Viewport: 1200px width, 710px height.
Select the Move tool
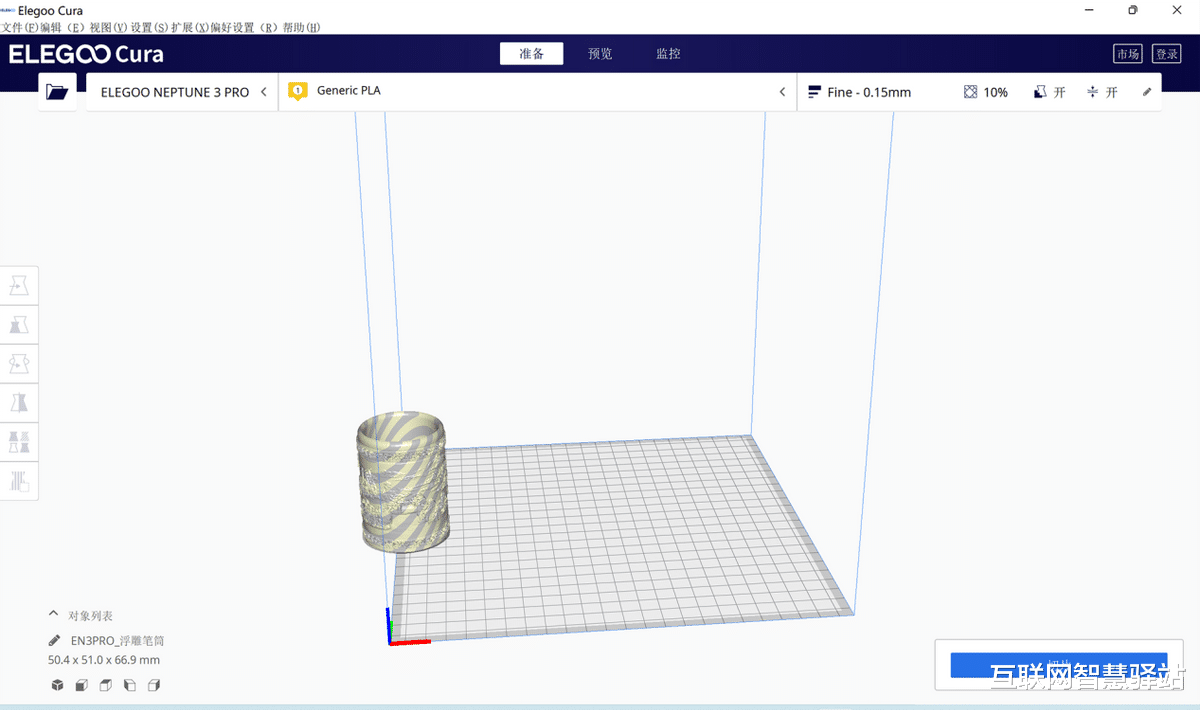pos(20,284)
